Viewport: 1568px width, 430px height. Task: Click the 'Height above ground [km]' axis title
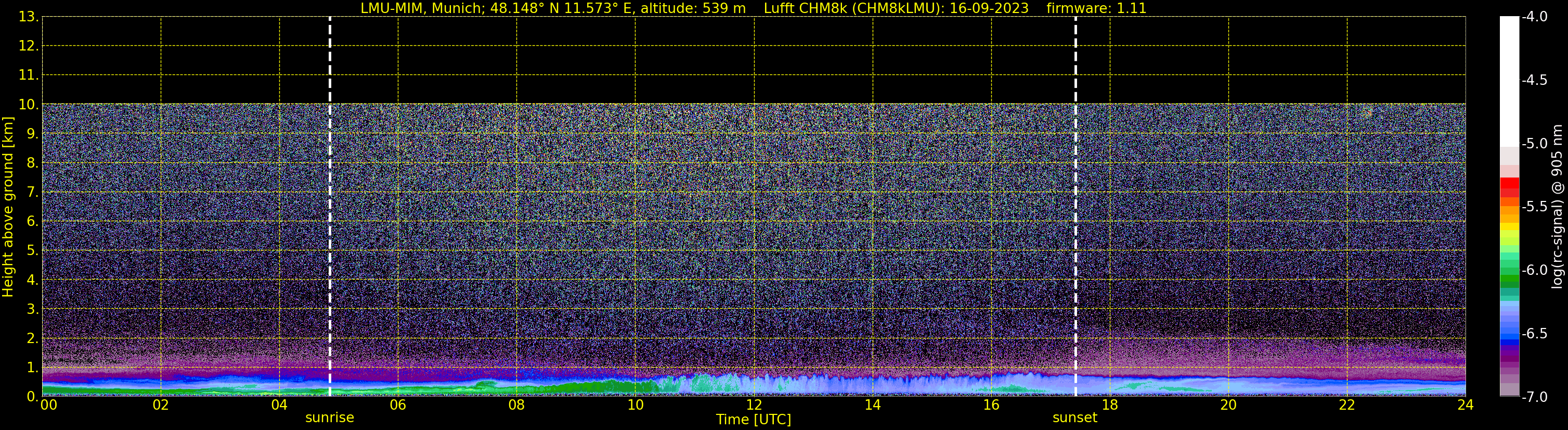pyautogui.click(x=8, y=207)
